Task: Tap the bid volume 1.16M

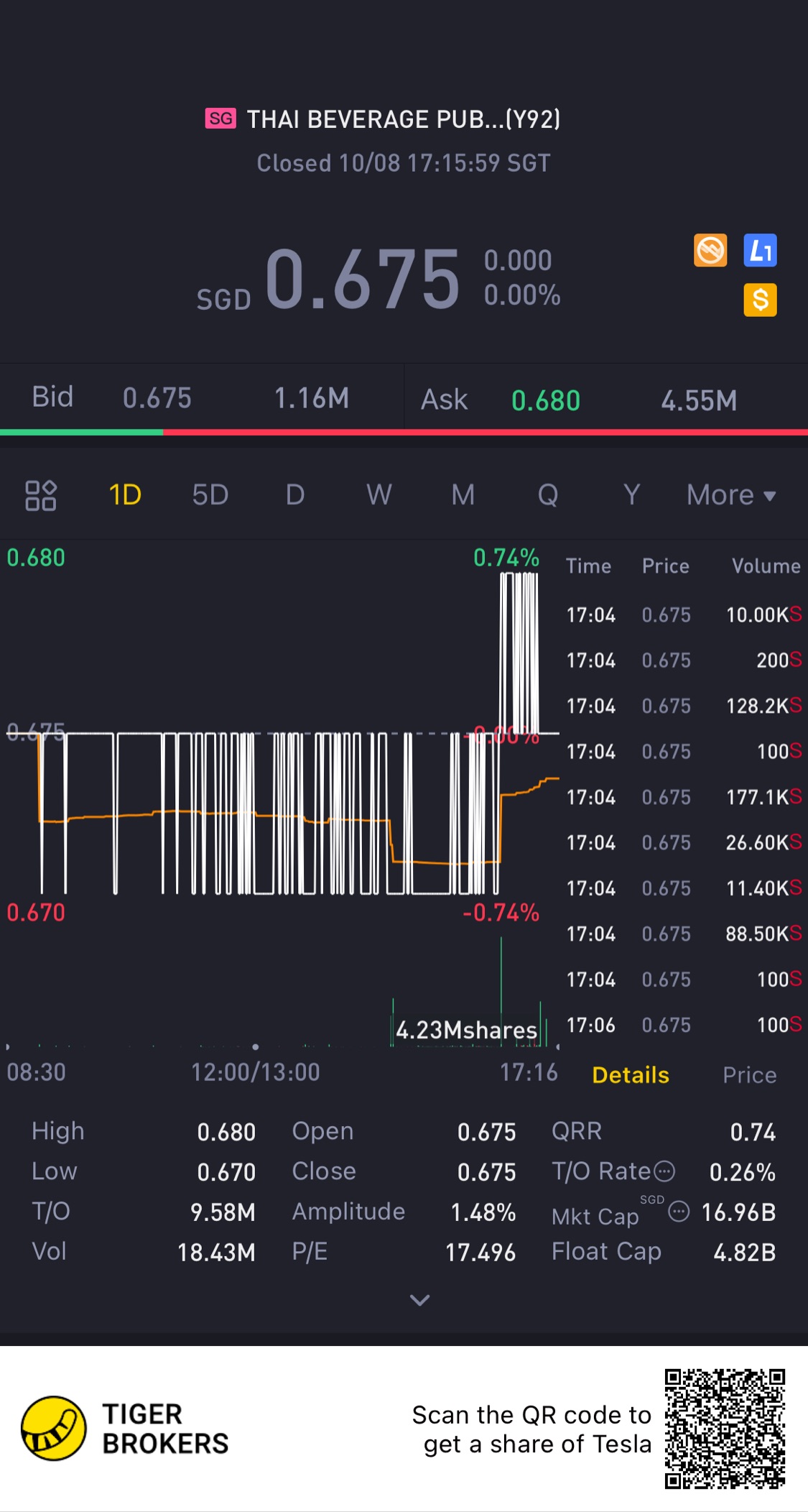Action: point(312,398)
